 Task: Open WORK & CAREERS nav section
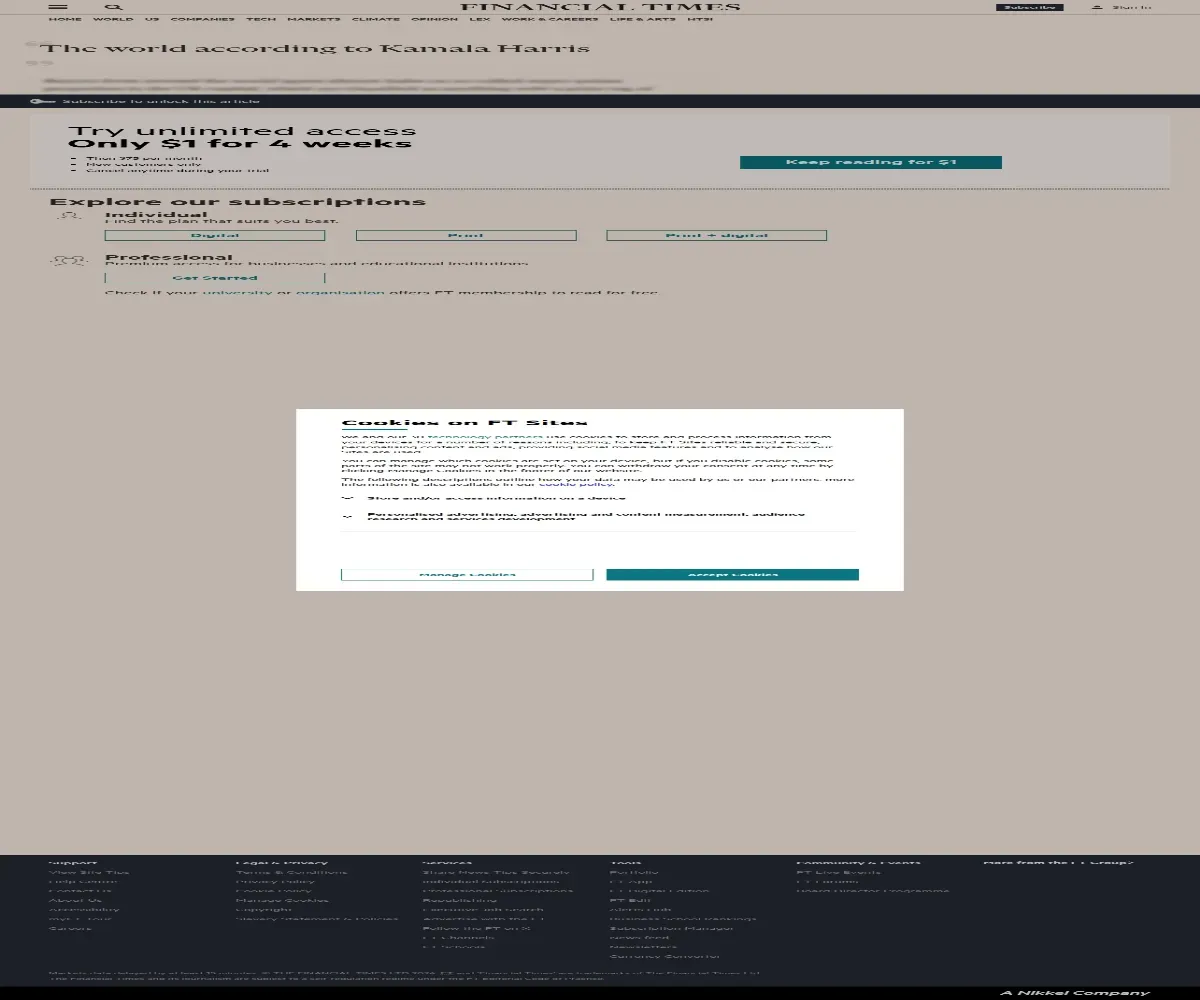[x=550, y=19]
